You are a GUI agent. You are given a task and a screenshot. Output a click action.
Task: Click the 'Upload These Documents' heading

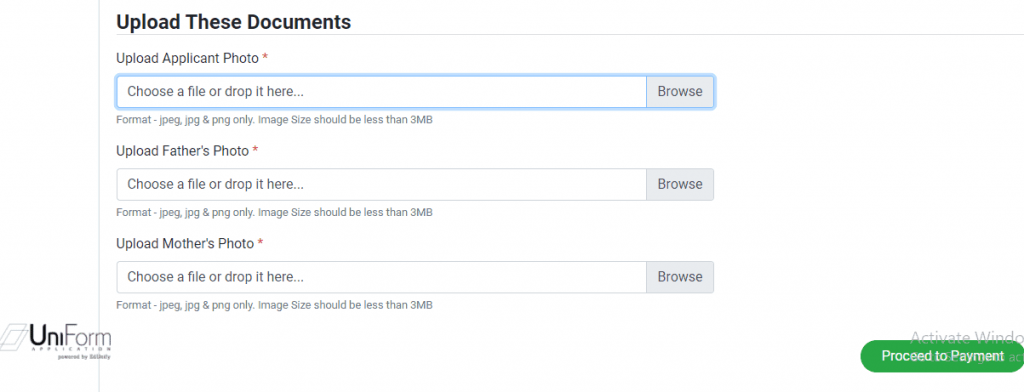click(234, 22)
